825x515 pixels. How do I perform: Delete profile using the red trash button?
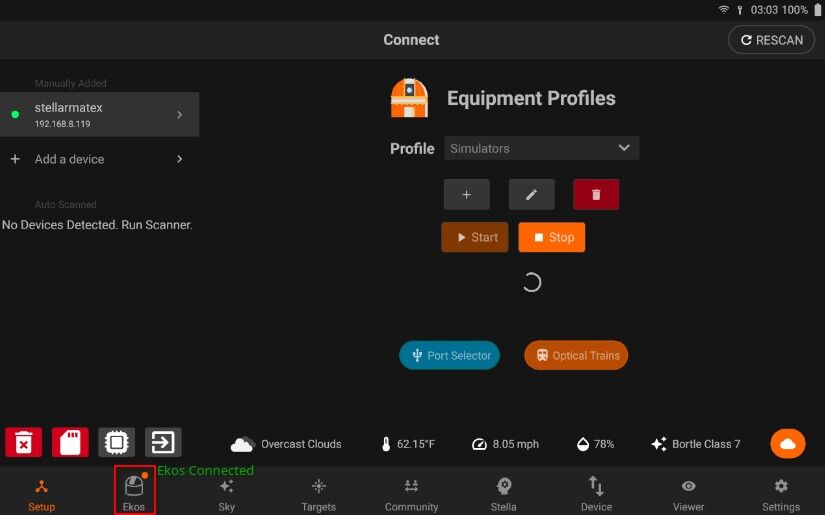[x=596, y=195]
